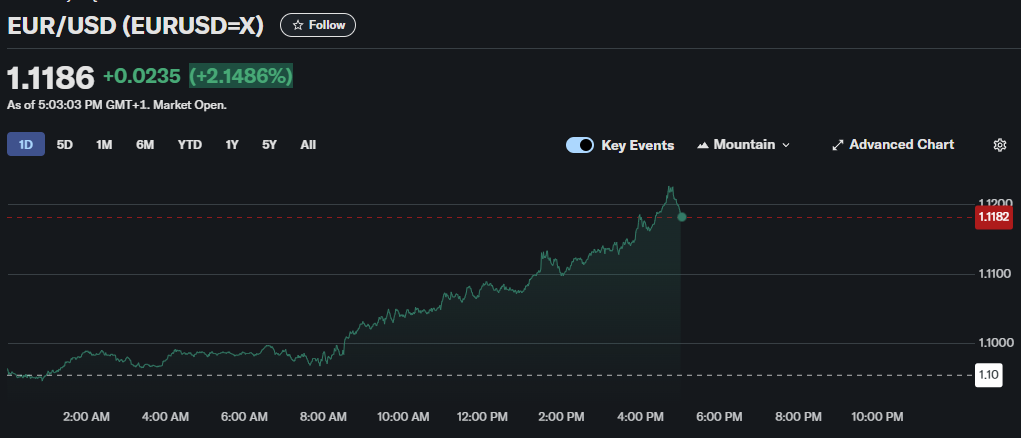Click the 1.1186 price value
The image size is (1021, 438).
(x=51, y=78)
